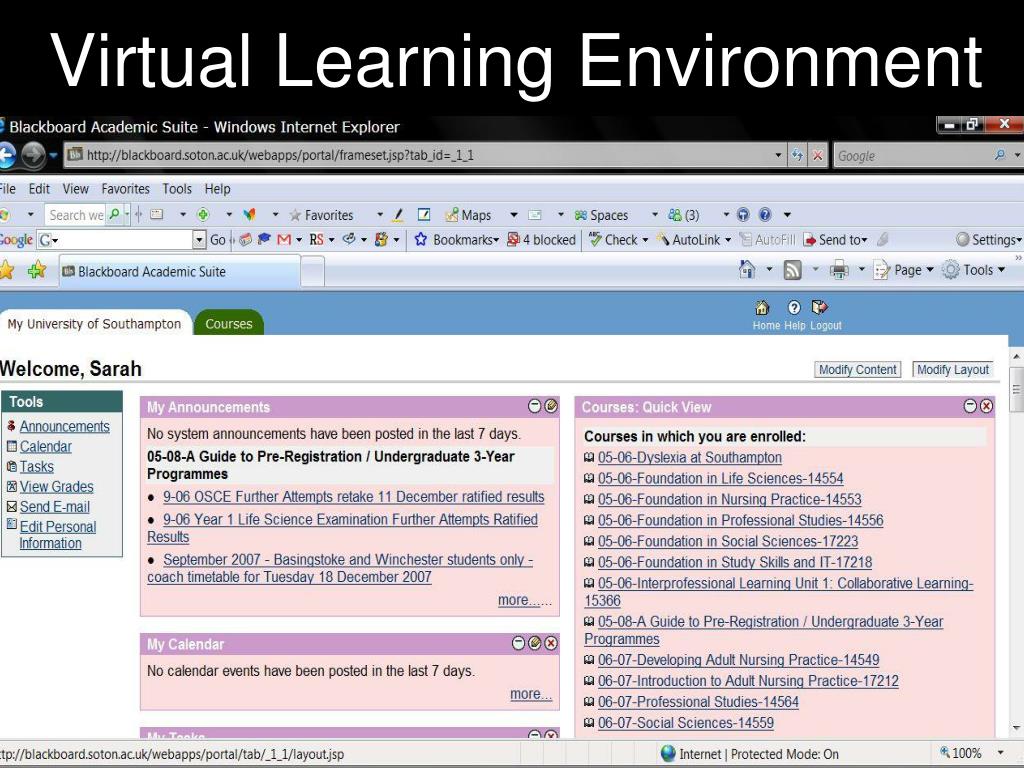
Task: Open the View menu
Action: click(76, 189)
